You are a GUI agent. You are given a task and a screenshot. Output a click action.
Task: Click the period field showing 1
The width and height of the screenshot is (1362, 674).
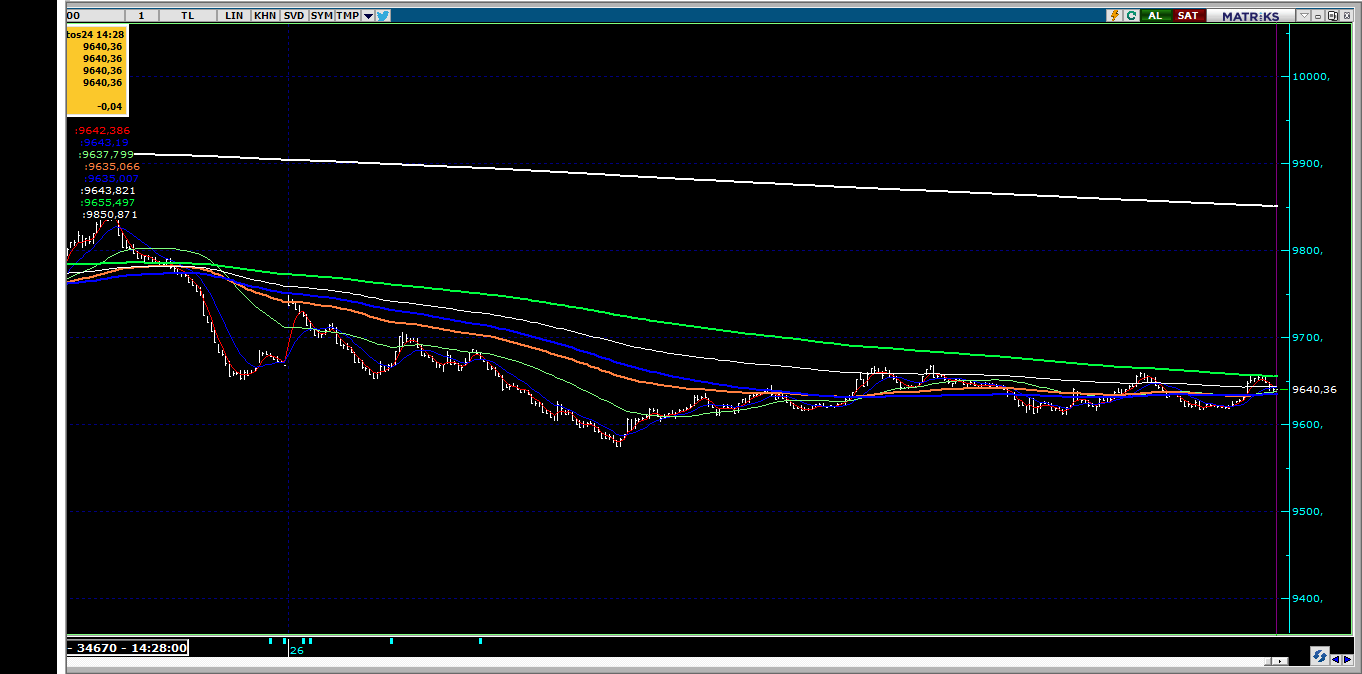142,15
